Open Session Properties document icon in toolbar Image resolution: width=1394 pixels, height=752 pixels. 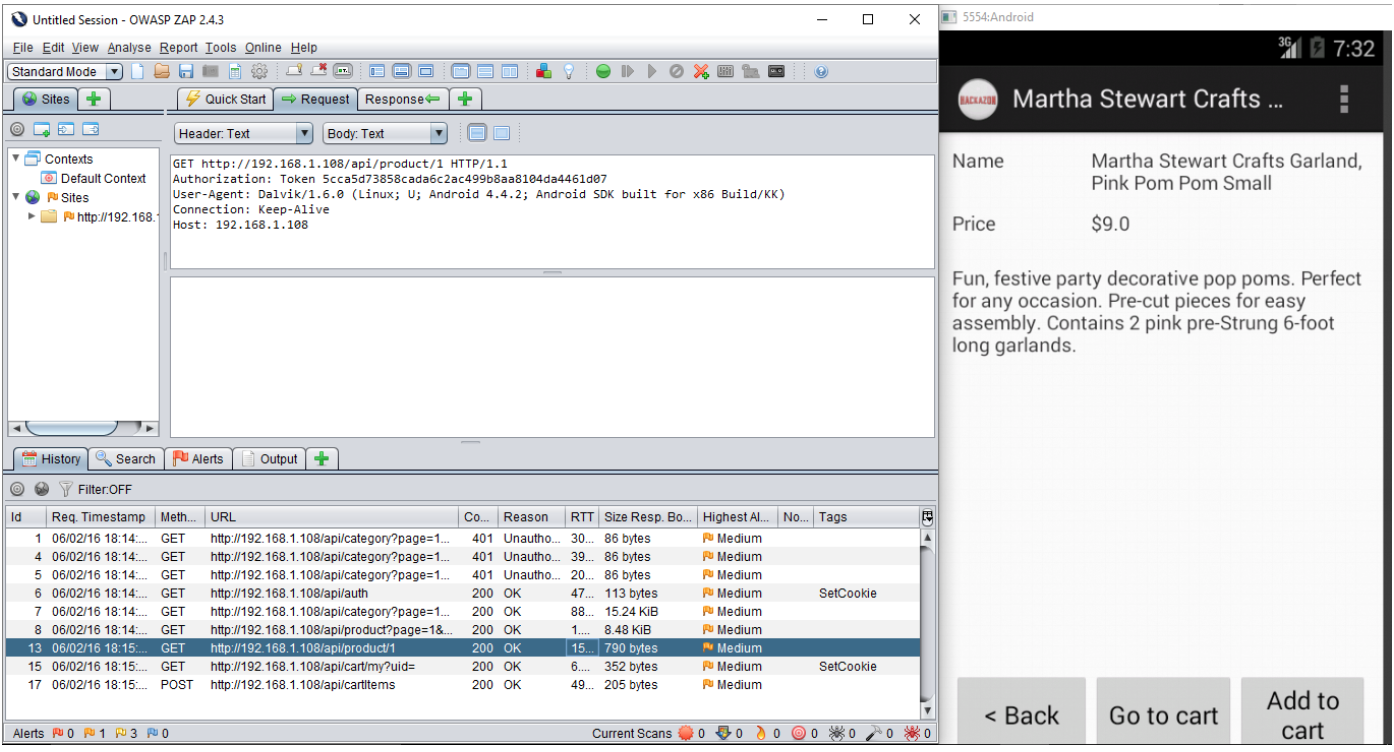pos(235,72)
